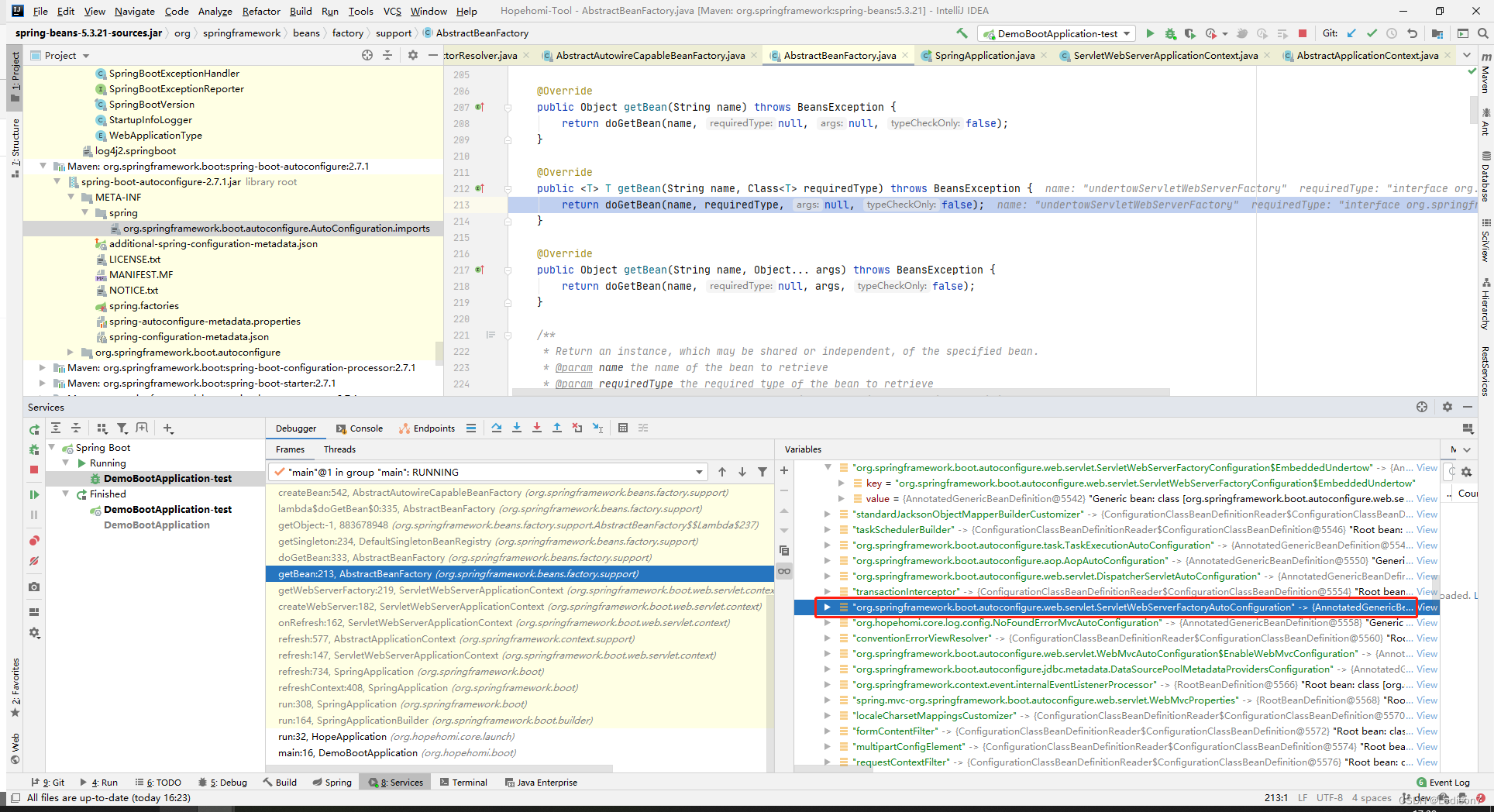
Task: Switch to Console tab in debugger
Action: tap(360, 428)
